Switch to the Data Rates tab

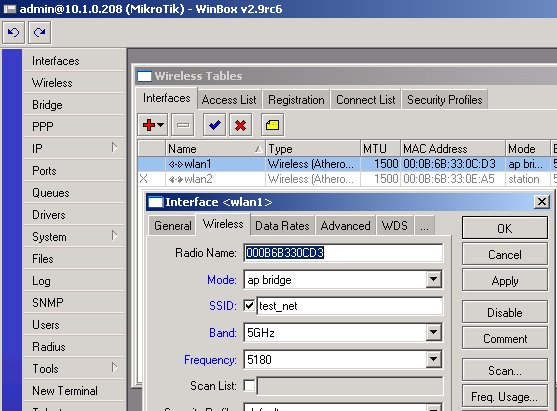point(282,226)
